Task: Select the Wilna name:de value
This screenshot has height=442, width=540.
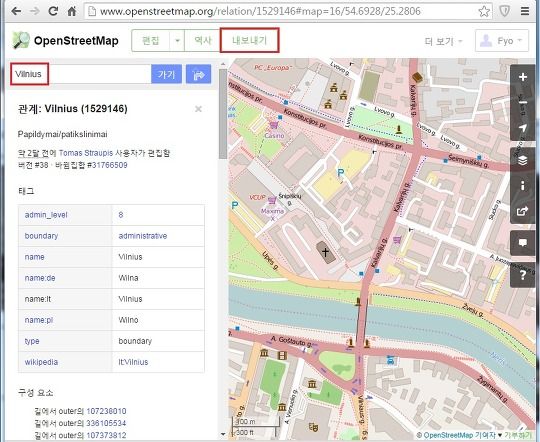Action: [x=128, y=278]
